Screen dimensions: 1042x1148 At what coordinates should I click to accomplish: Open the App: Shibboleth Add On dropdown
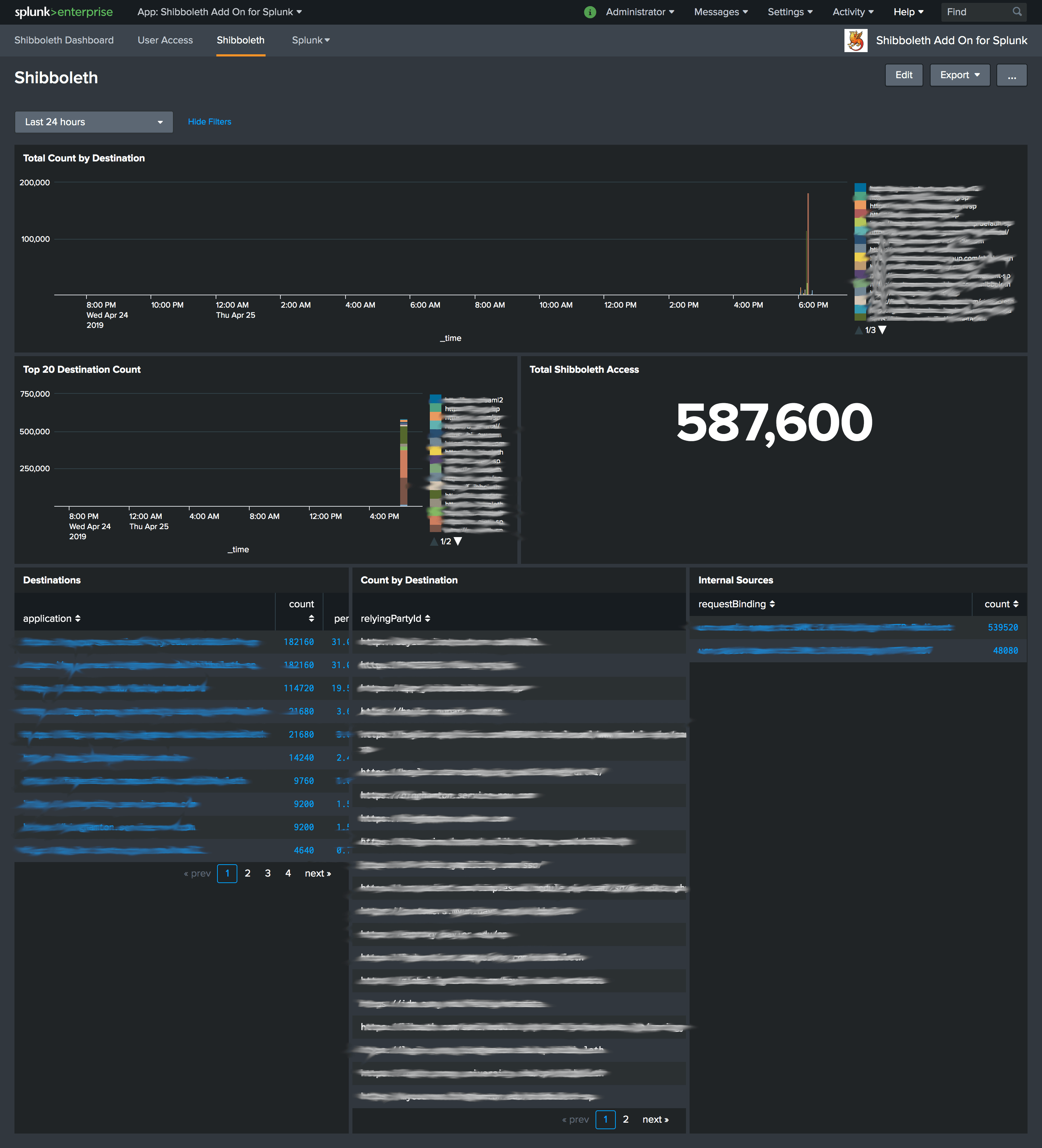click(220, 12)
